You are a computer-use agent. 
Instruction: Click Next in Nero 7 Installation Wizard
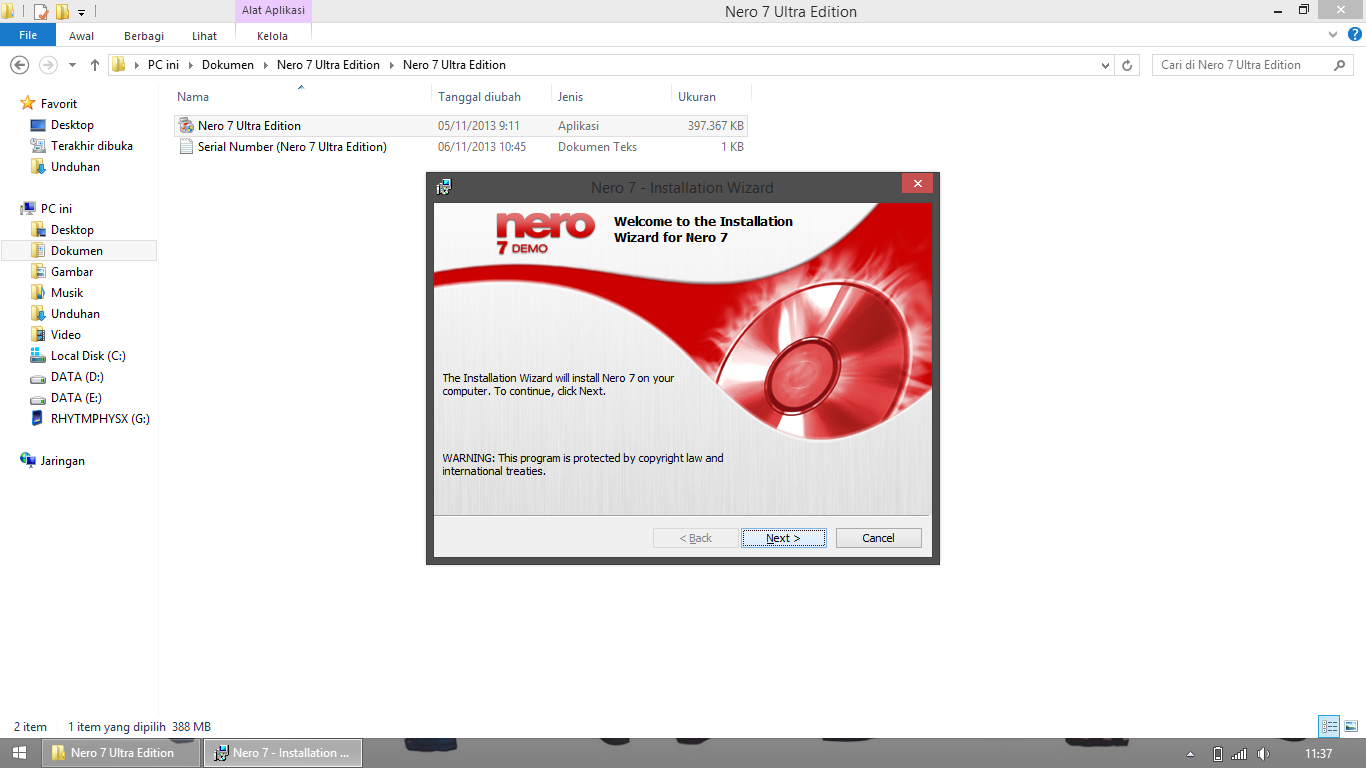pos(784,538)
